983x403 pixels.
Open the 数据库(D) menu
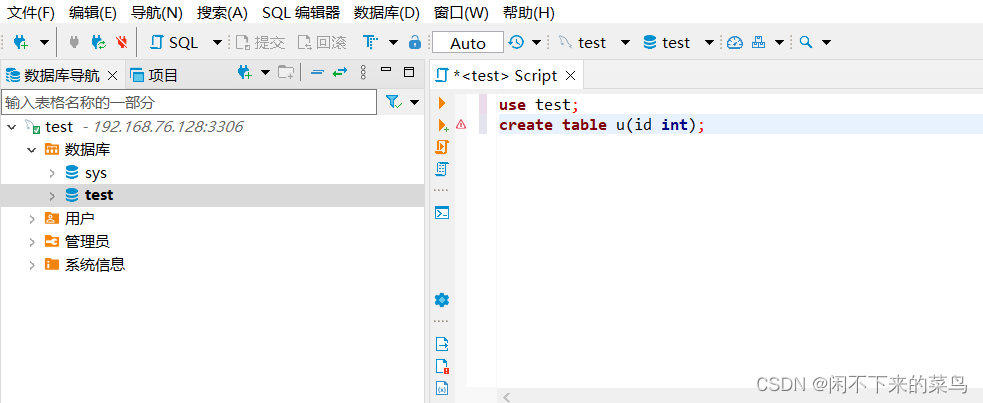[x=387, y=13]
